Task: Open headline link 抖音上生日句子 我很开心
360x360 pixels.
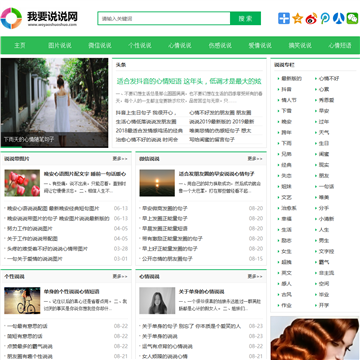Action: click(x=147, y=113)
